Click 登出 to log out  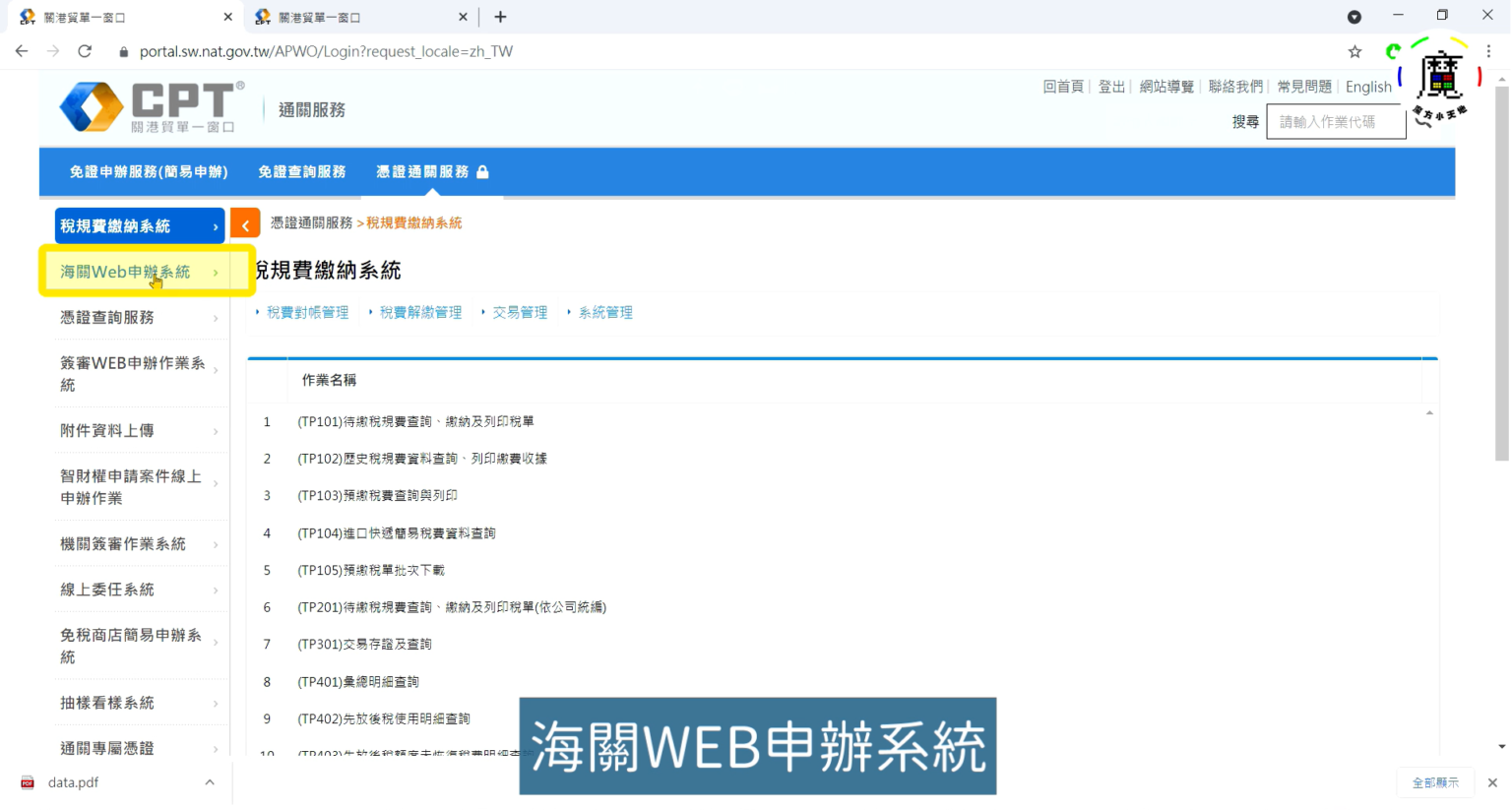click(1111, 87)
